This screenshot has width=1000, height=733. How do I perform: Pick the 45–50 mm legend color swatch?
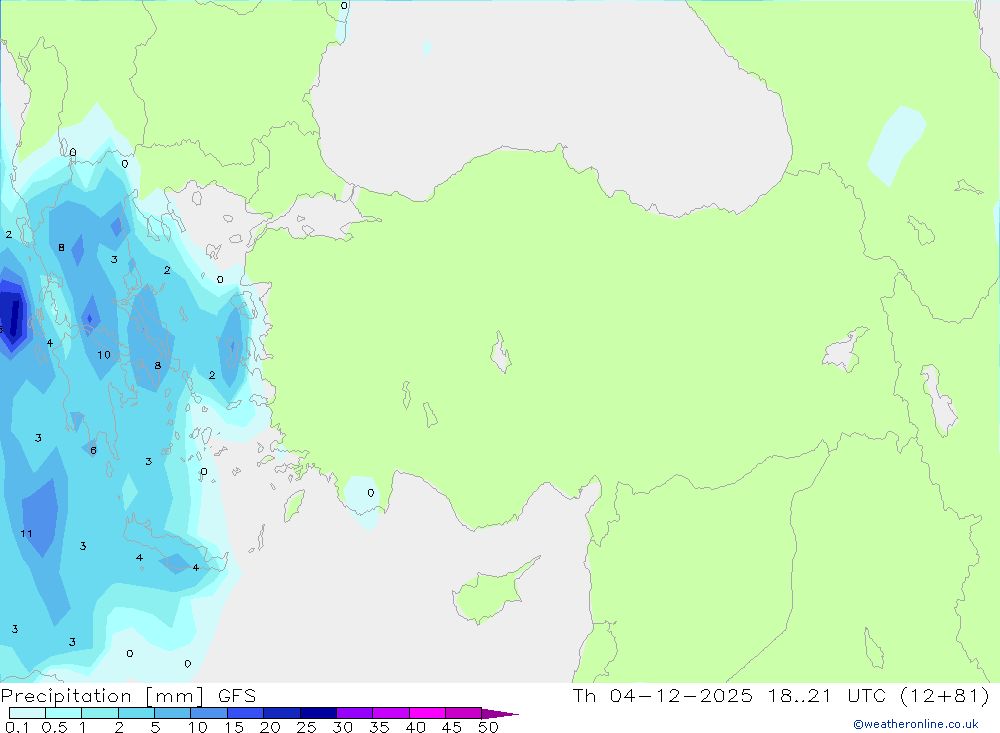point(463,713)
